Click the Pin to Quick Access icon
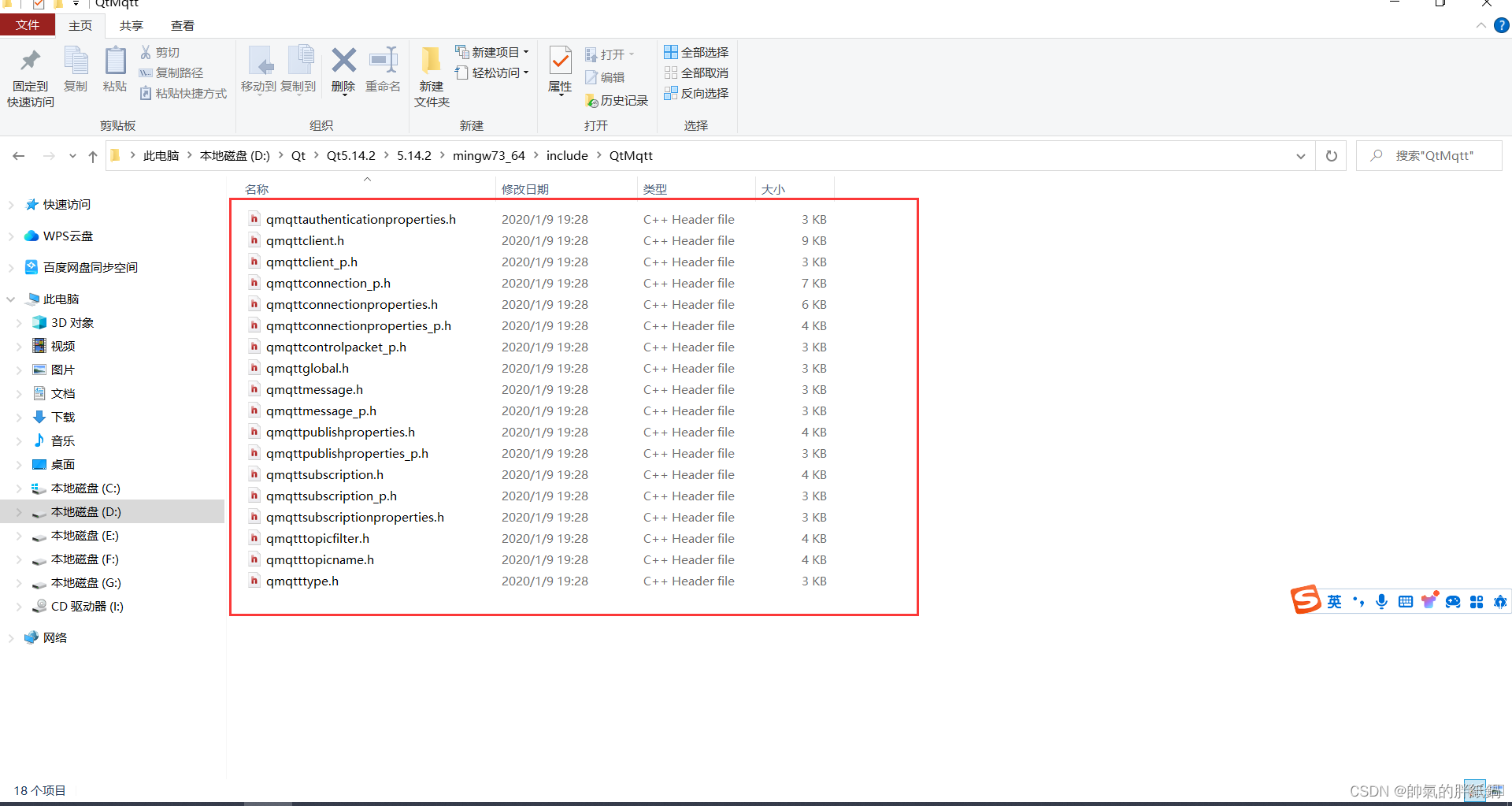Image resolution: width=1512 pixels, height=806 pixels. [x=30, y=61]
